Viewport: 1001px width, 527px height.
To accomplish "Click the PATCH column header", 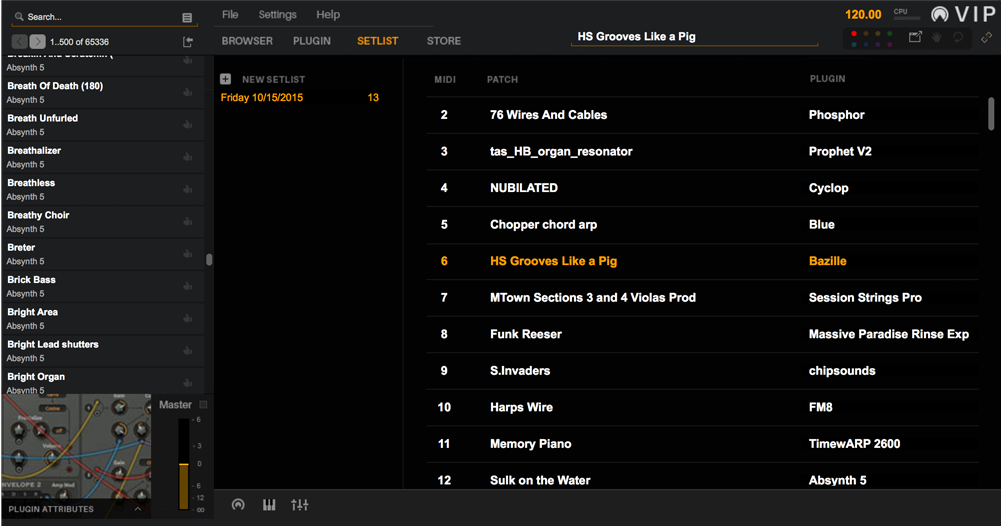I will click(502, 80).
